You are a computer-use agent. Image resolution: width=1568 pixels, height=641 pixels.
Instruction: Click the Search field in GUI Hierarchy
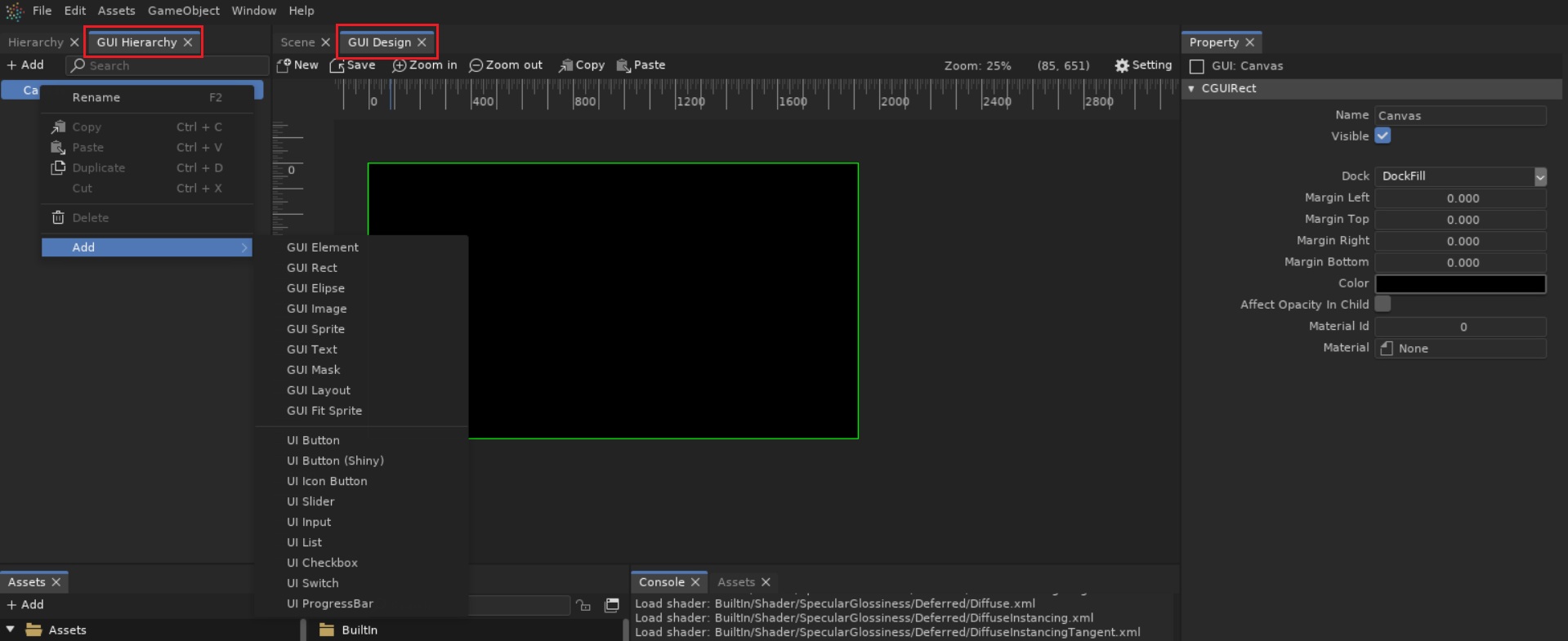pyautogui.click(x=168, y=65)
